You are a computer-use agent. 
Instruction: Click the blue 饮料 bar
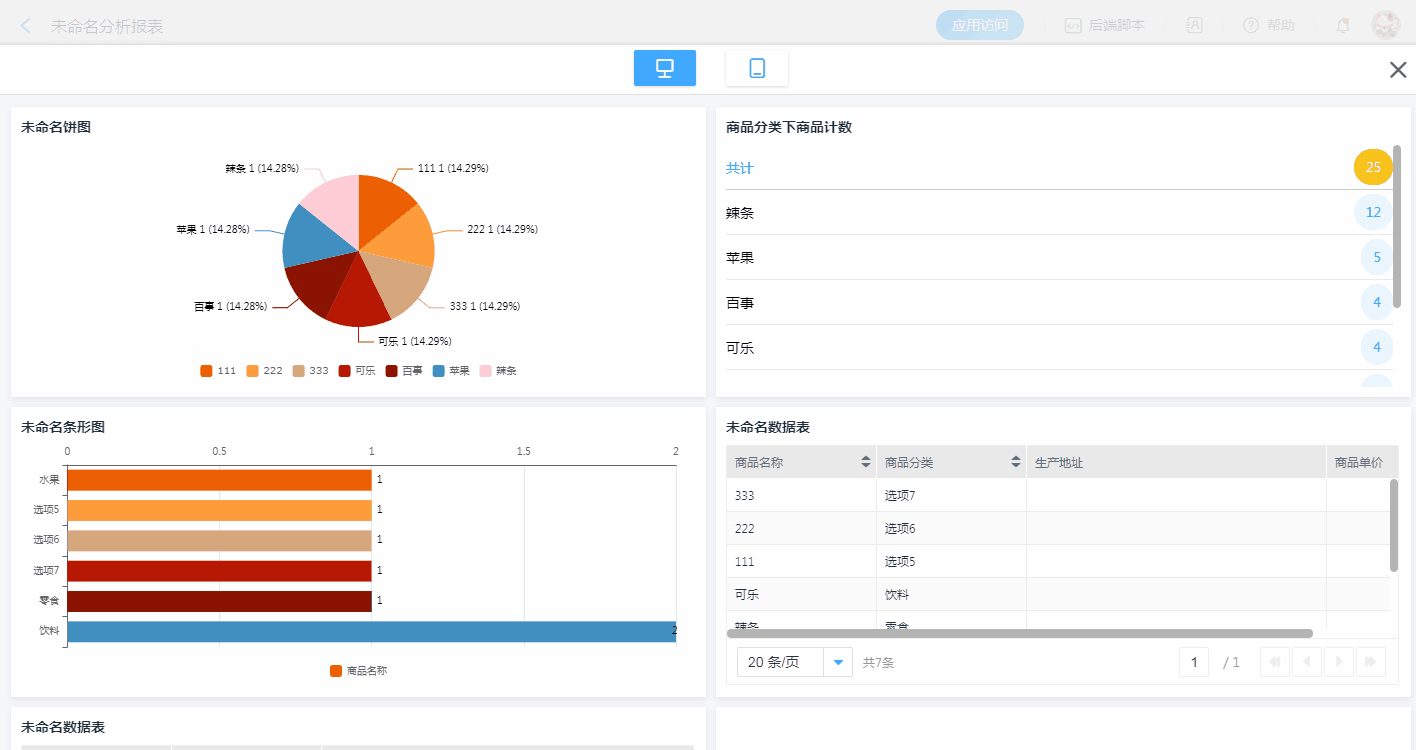point(370,631)
